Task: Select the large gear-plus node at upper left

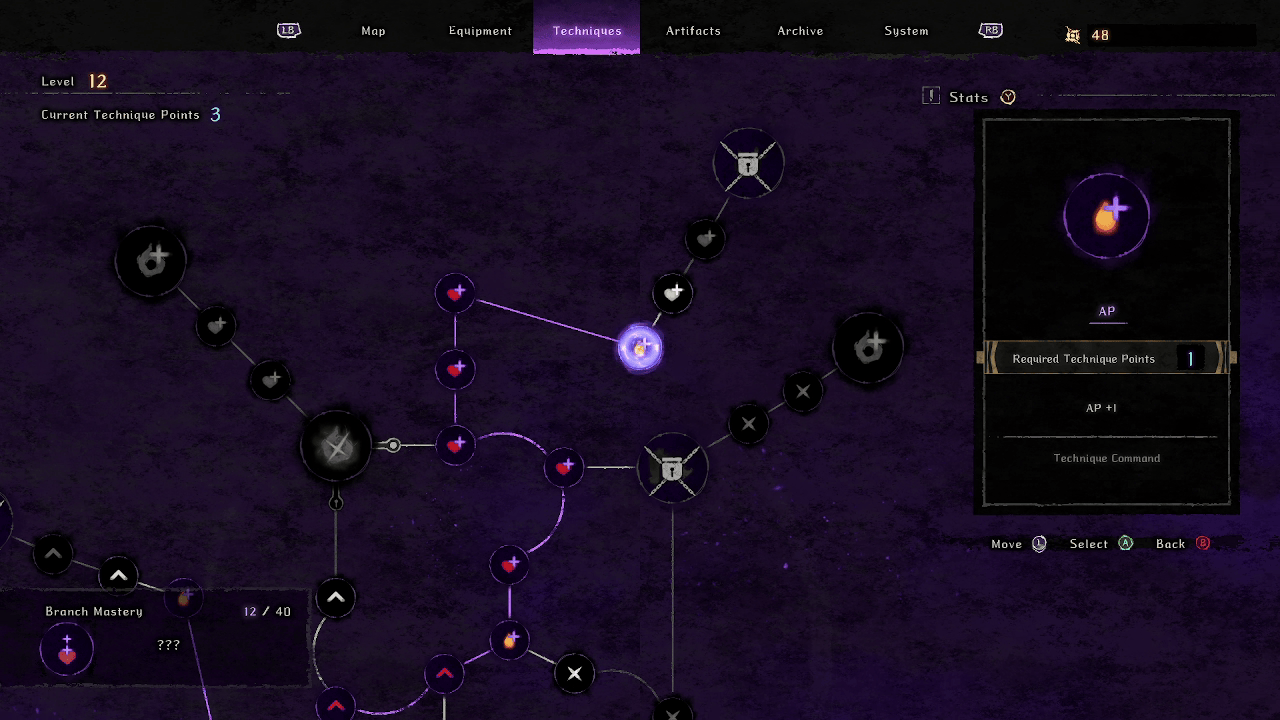Action: tap(151, 260)
